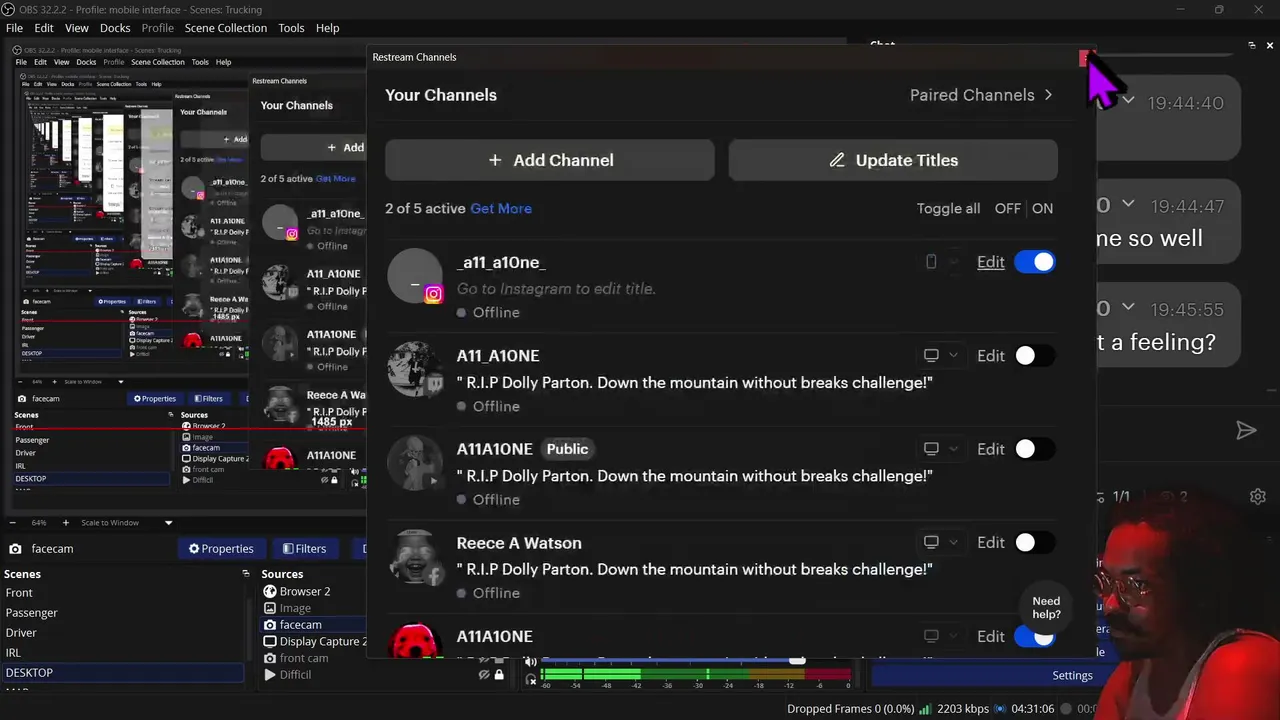
Task: Zoom out the preview with the minus icon
Action: (13, 523)
